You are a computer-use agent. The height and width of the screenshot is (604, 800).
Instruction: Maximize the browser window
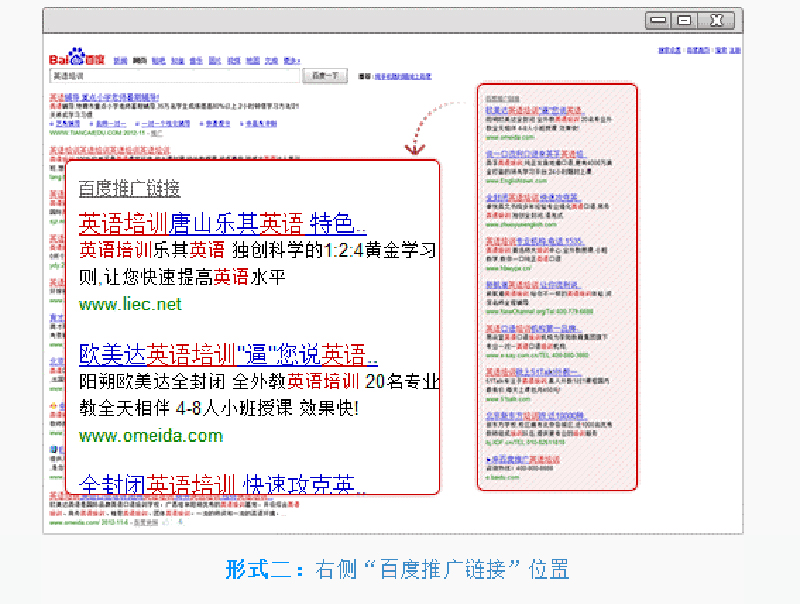pyautogui.click(x=684, y=20)
